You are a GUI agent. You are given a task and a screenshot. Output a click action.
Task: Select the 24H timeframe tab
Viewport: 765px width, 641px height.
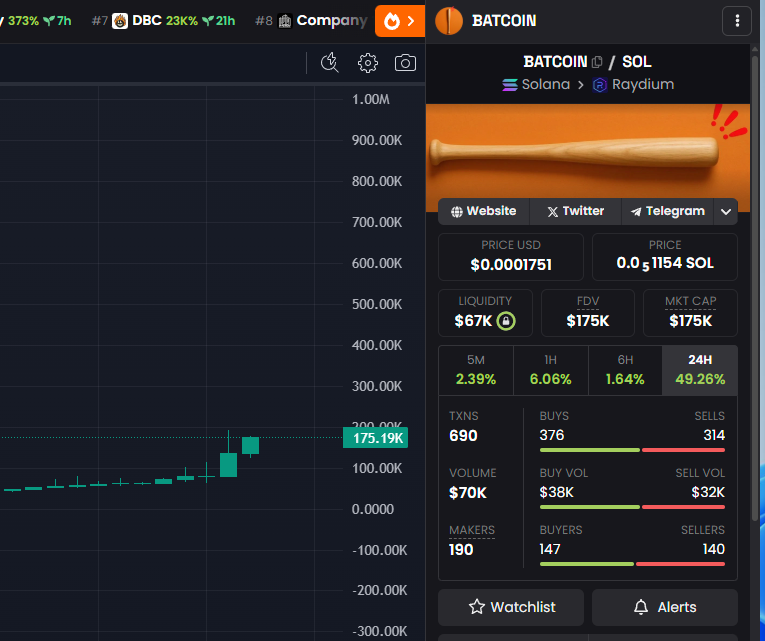(700, 370)
